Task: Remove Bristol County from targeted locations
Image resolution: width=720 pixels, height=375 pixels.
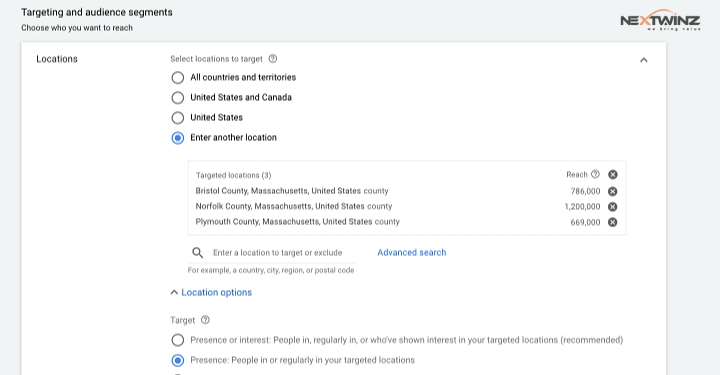Action: (613, 191)
